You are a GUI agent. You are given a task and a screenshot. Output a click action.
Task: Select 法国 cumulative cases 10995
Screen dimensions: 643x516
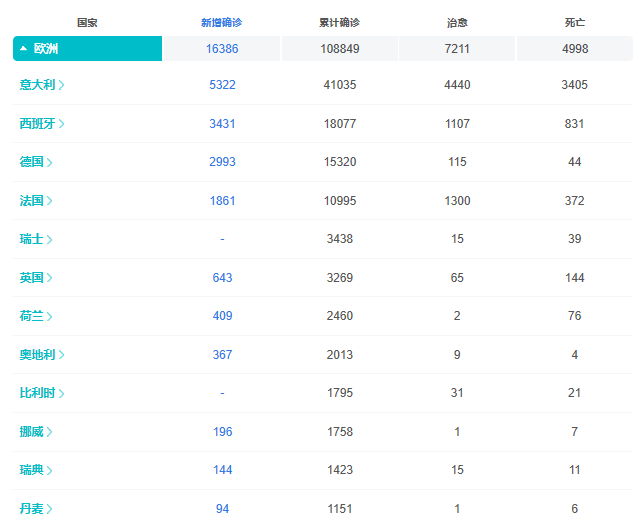coord(340,201)
